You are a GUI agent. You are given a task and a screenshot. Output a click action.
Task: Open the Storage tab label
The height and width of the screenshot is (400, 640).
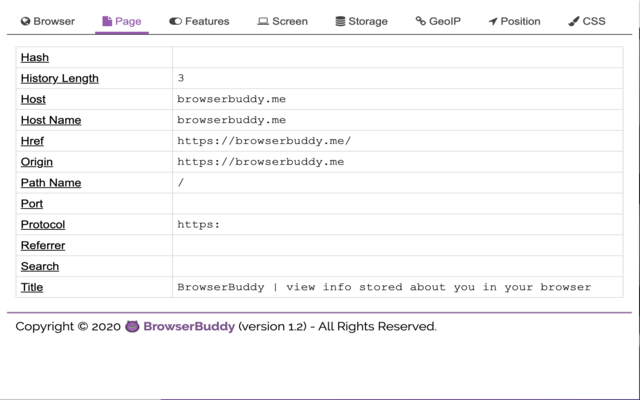tap(368, 21)
